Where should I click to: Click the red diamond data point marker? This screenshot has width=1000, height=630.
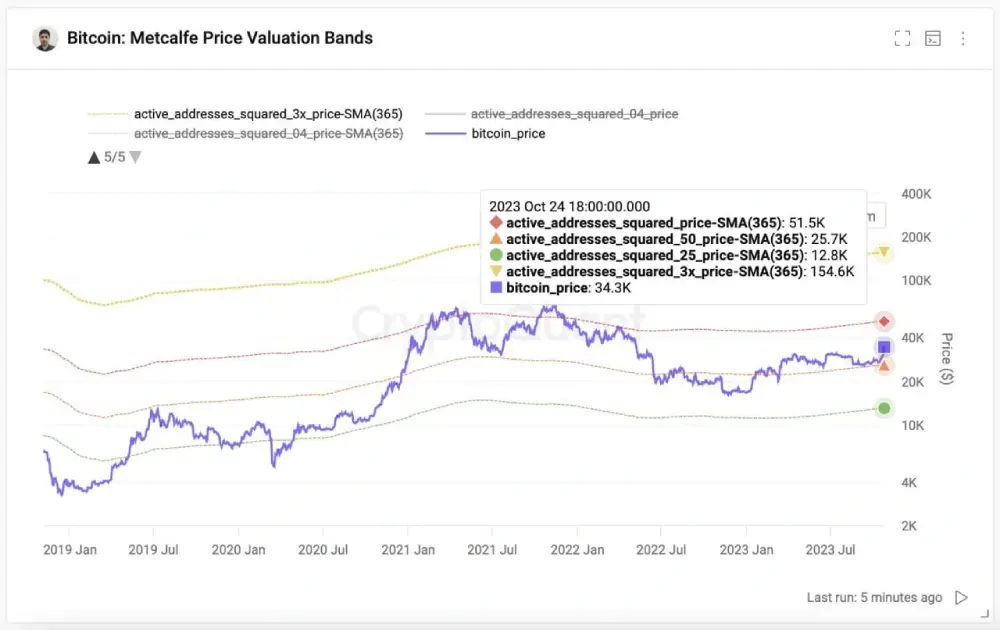click(x=884, y=321)
